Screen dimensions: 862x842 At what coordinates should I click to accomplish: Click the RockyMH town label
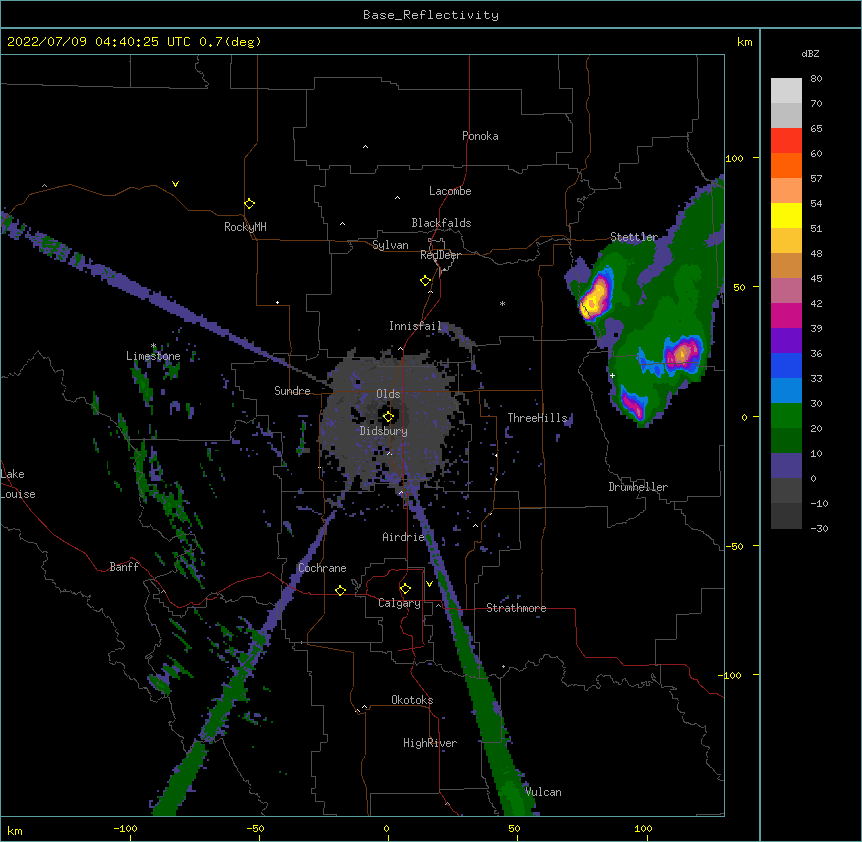click(245, 226)
